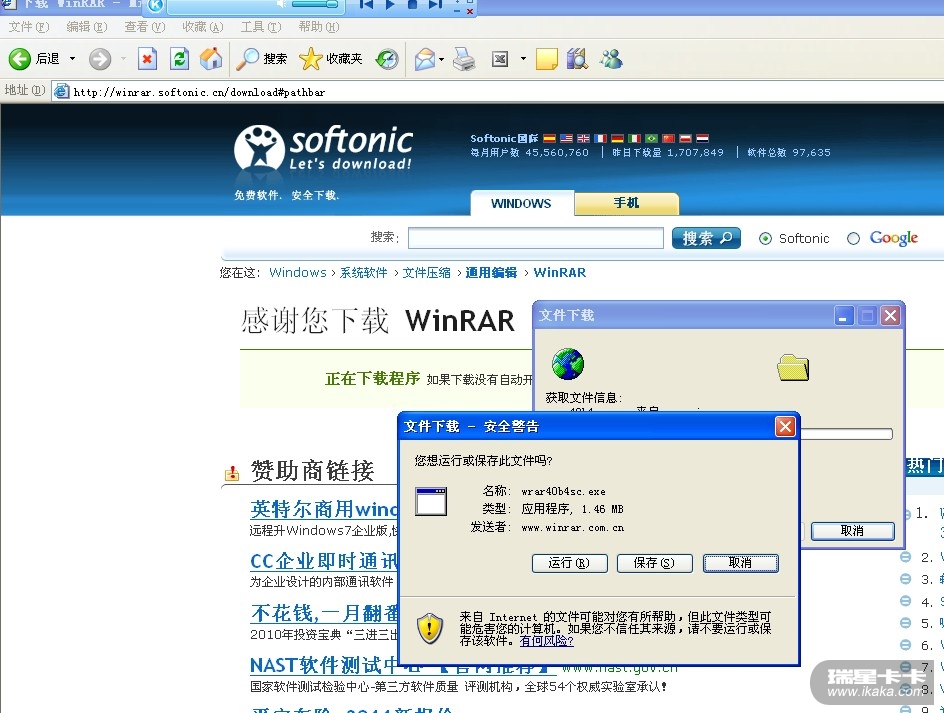Click 取消 in the 文件下载 progress window
Screen dimensions: 944x713
coord(852,531)
